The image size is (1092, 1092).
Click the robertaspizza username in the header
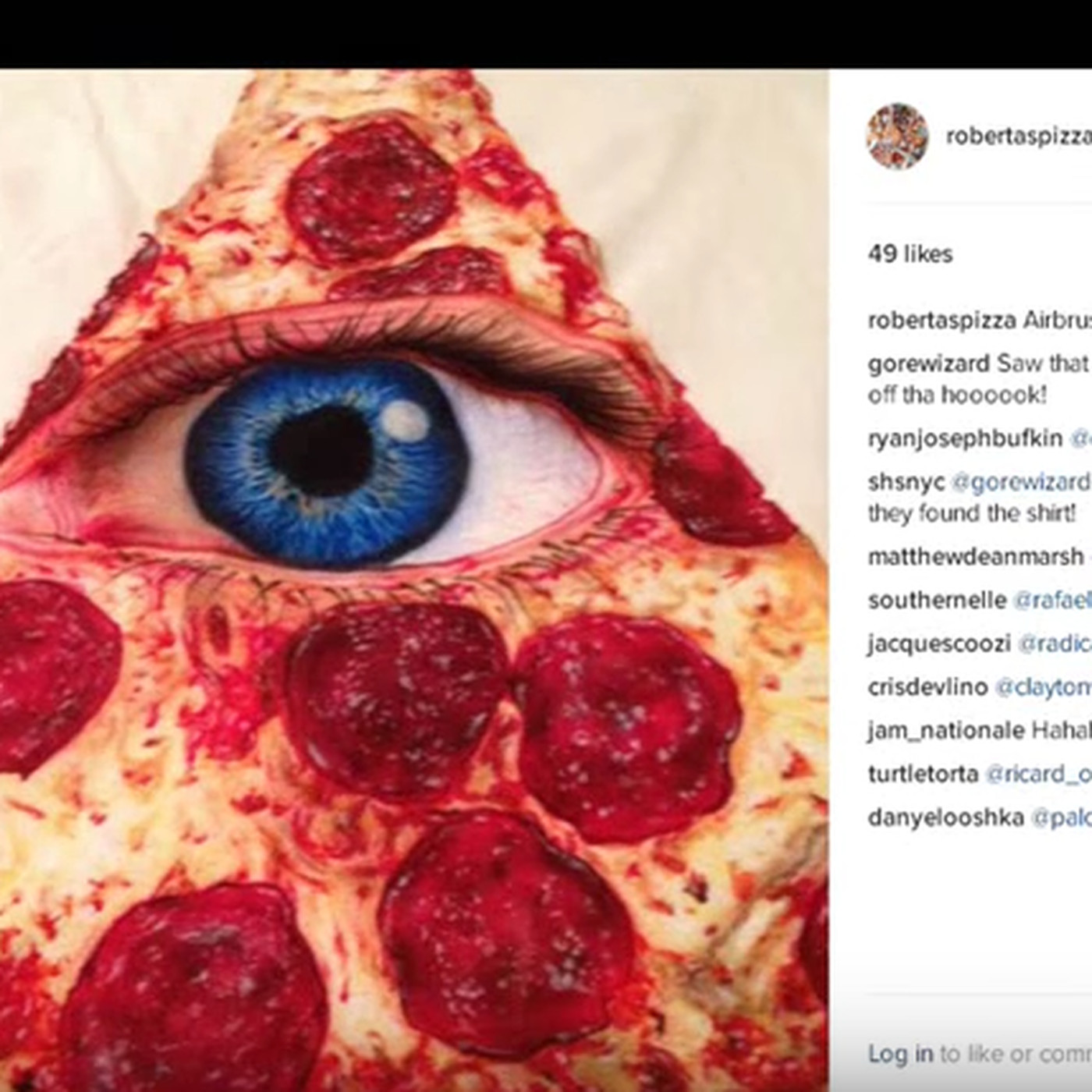[1019, 136]
